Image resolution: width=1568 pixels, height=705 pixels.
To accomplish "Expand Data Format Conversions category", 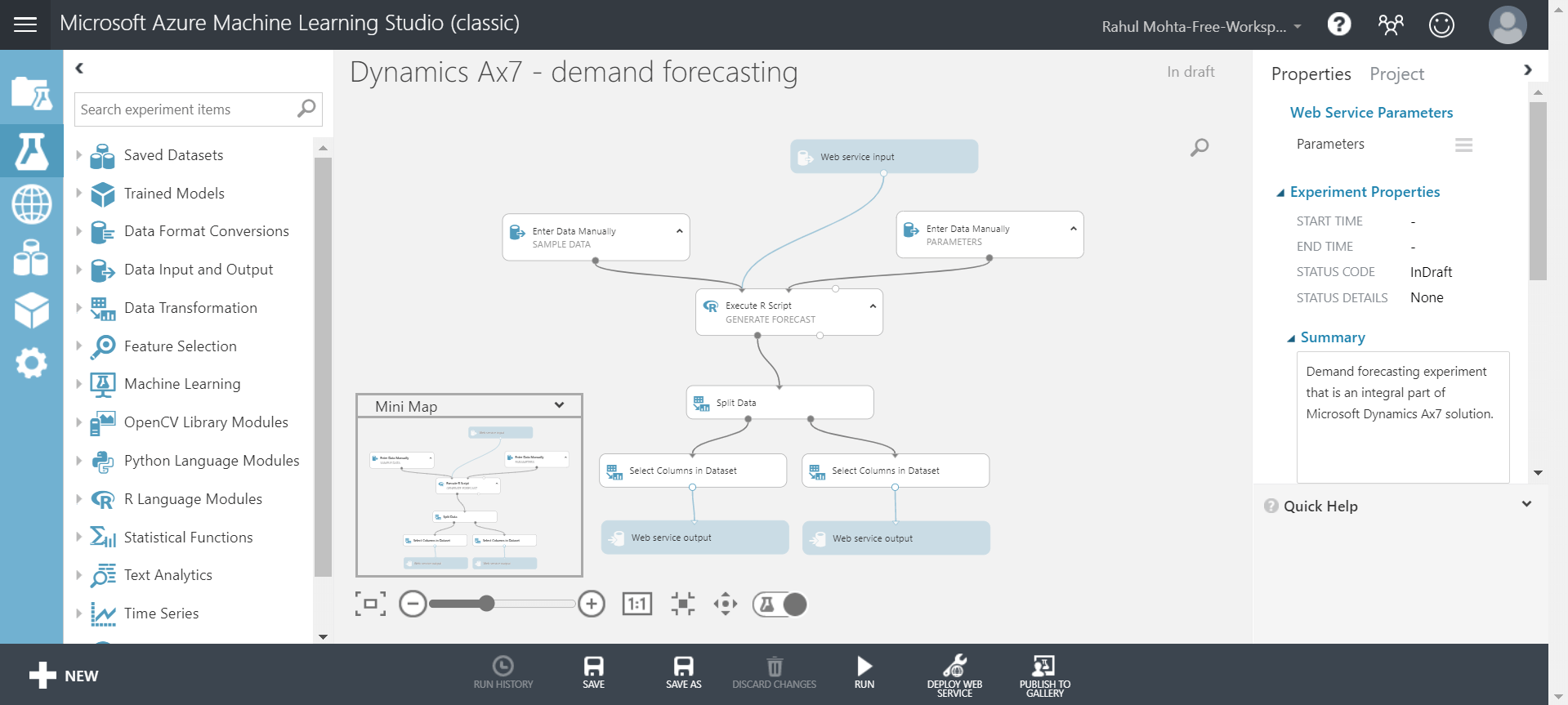I will tap(79, 231).
